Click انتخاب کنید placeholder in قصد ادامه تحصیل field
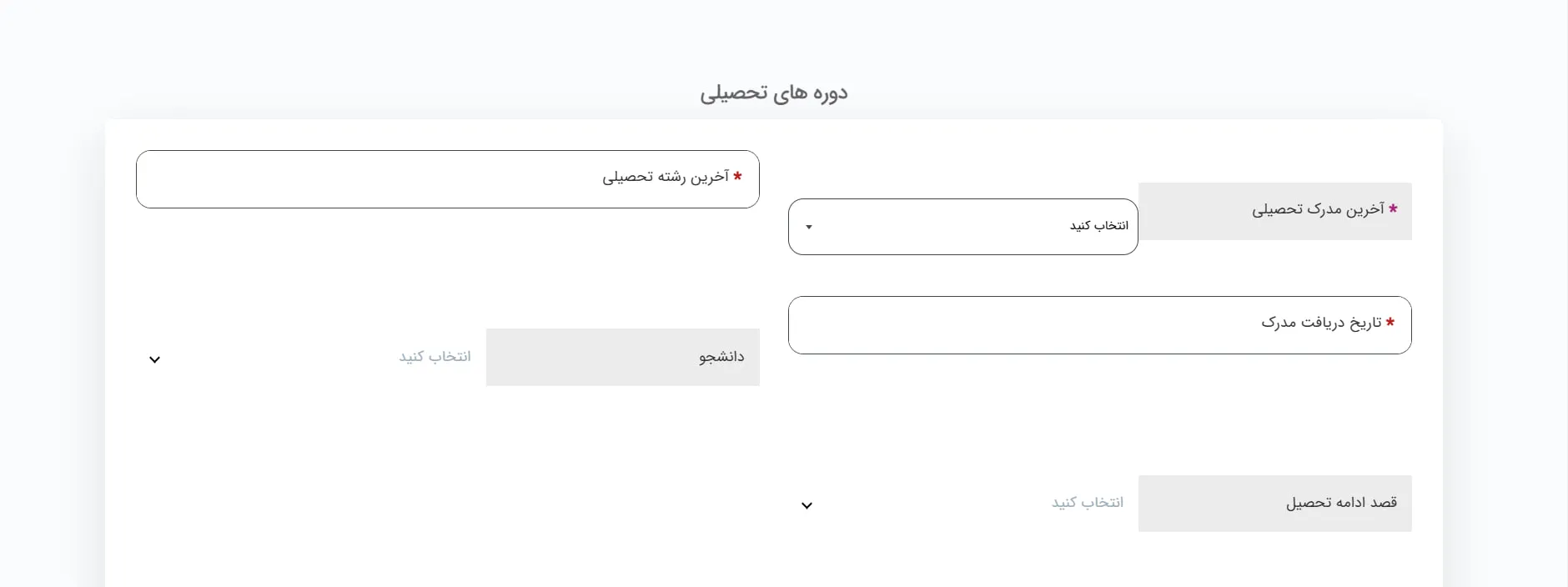Viewport: 1568px width, 587px height. pyautogui.click(x=1088, y=503)
